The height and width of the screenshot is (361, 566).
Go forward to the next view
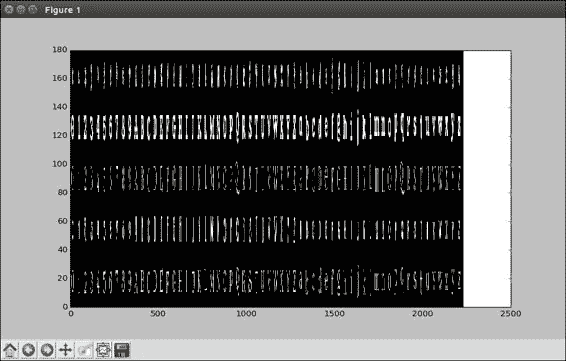point(47,350)
